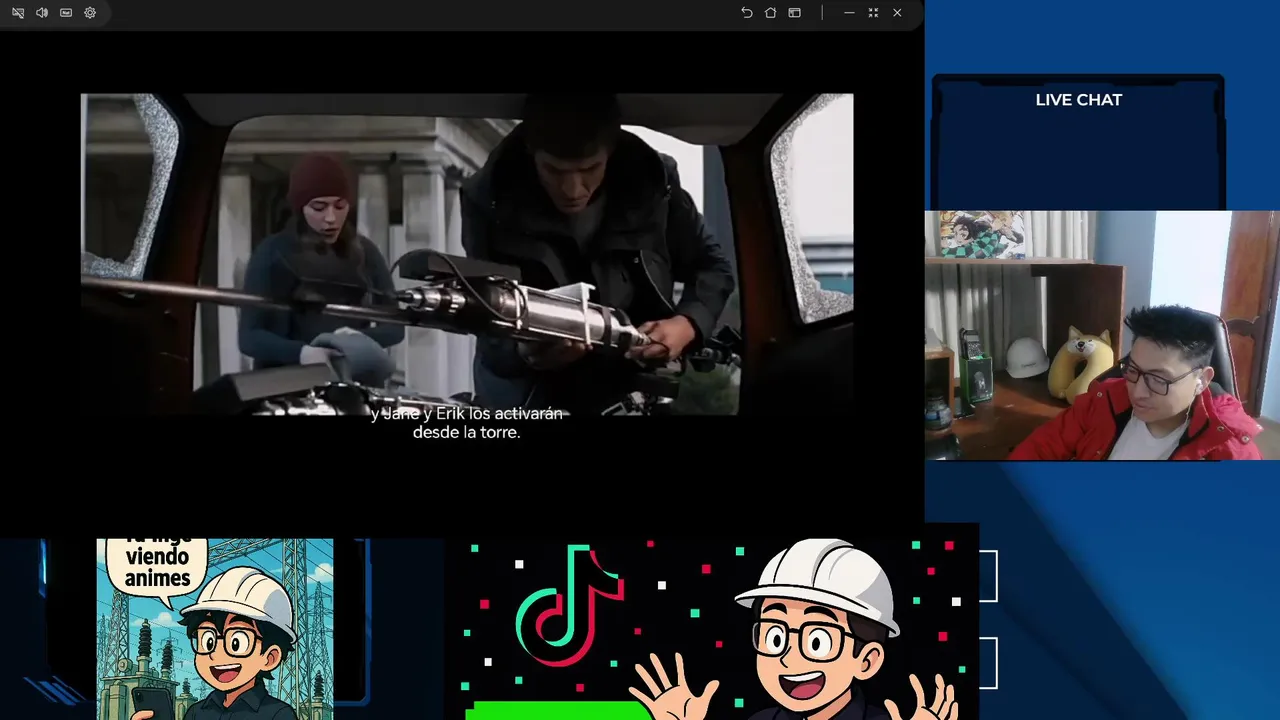Minimize the mirrored player window

coord(849,13)
